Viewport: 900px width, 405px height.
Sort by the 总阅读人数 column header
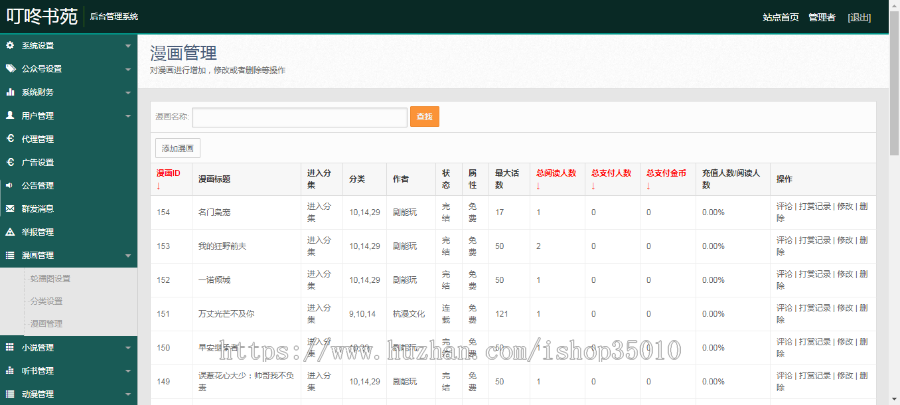click(556, 179)
